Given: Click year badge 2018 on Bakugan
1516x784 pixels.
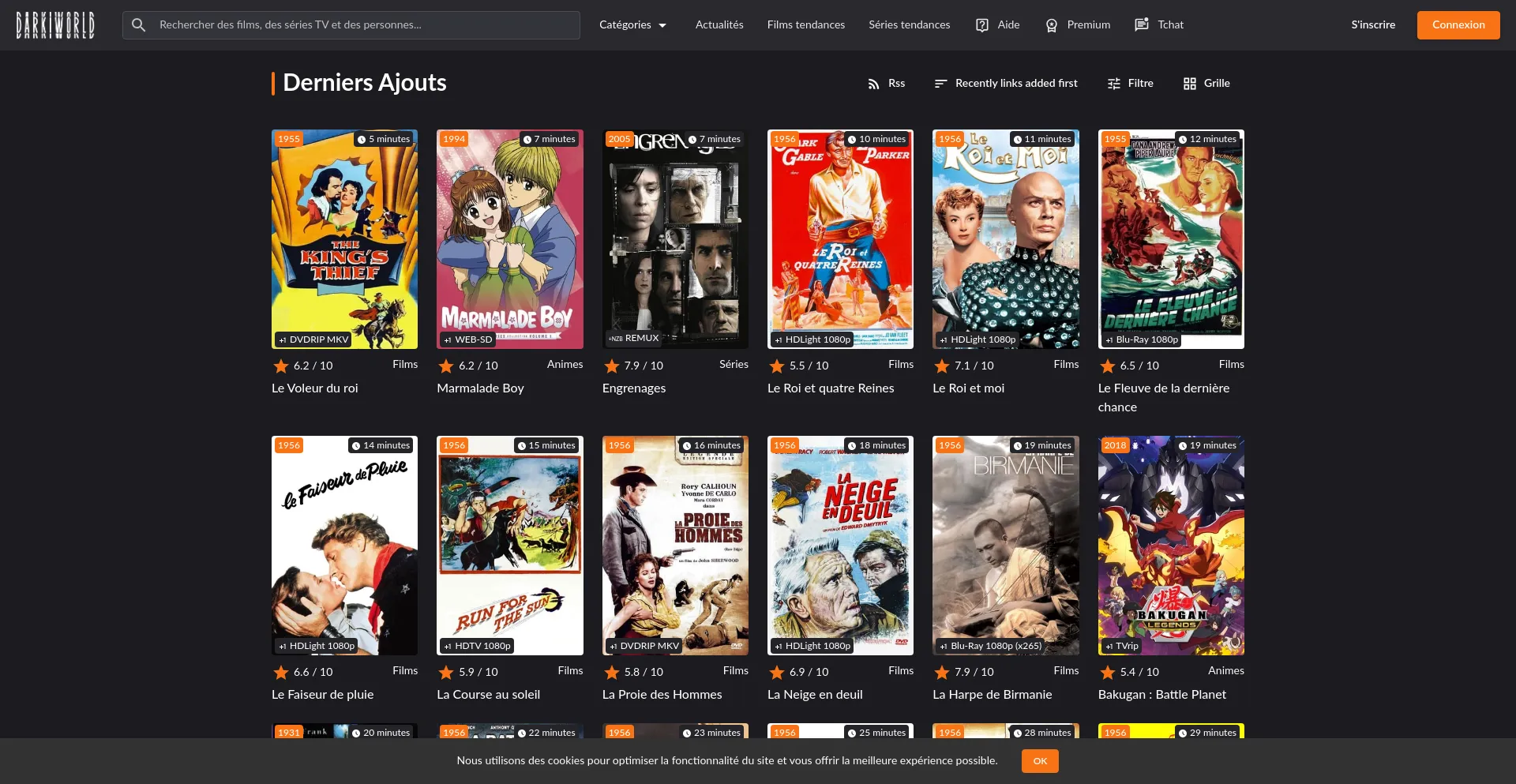Looking at the screenshot, I should (x=1115, y=445).
